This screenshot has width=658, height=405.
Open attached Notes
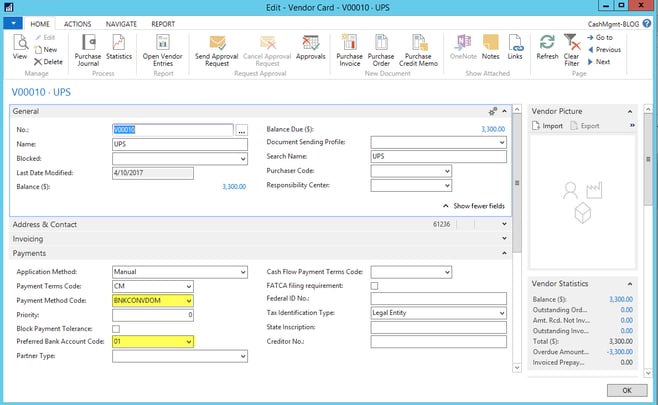click(491, 47)
